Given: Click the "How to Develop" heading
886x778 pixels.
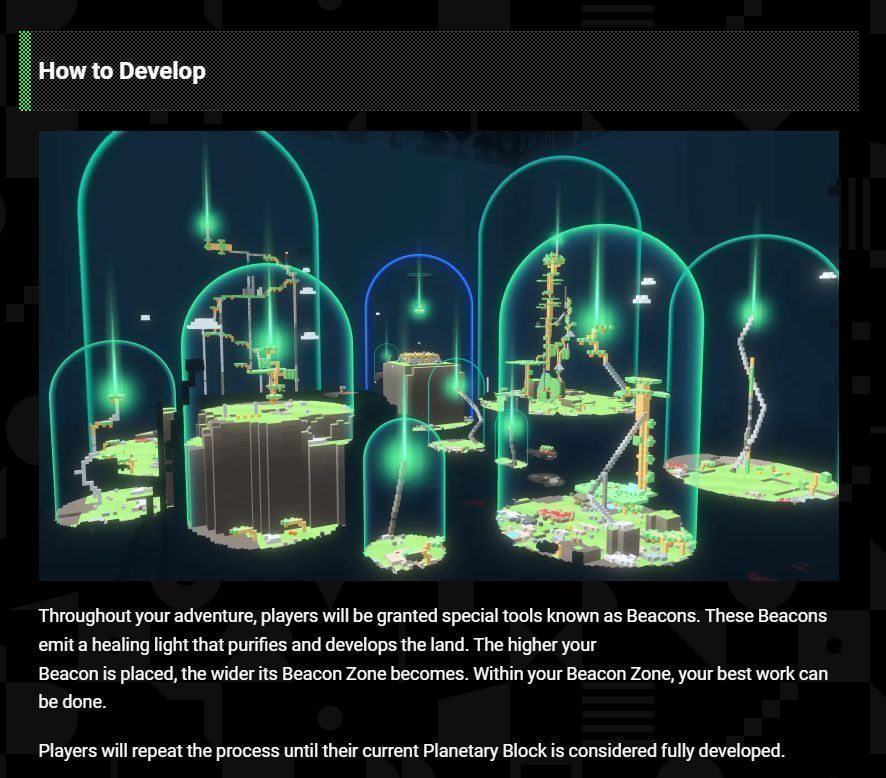Looking at the screenshot, I should (122, 71).
